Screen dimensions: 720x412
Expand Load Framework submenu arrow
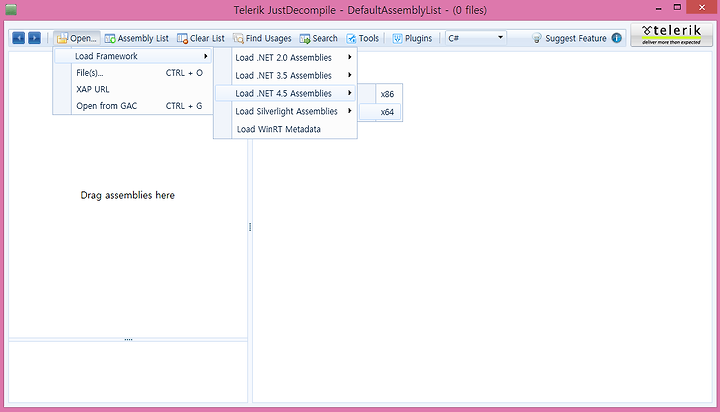point(205,56)
